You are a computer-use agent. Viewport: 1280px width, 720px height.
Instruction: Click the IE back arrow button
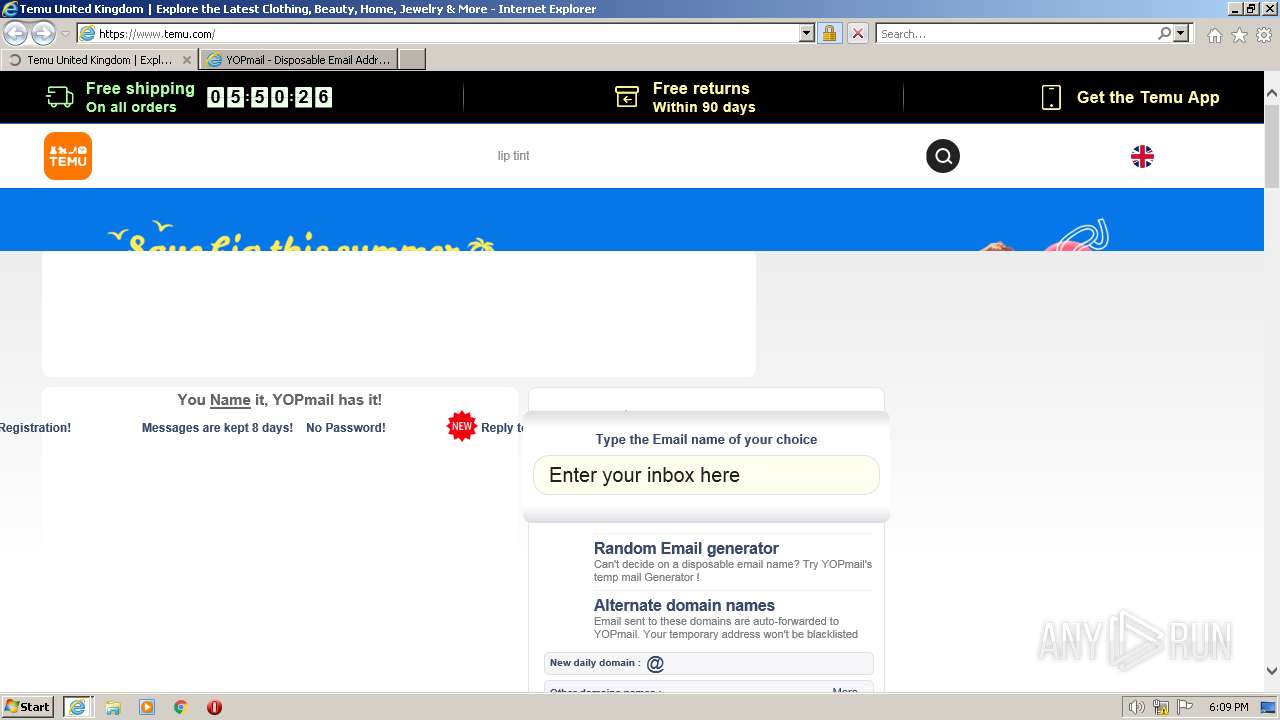tap(15, 33)
